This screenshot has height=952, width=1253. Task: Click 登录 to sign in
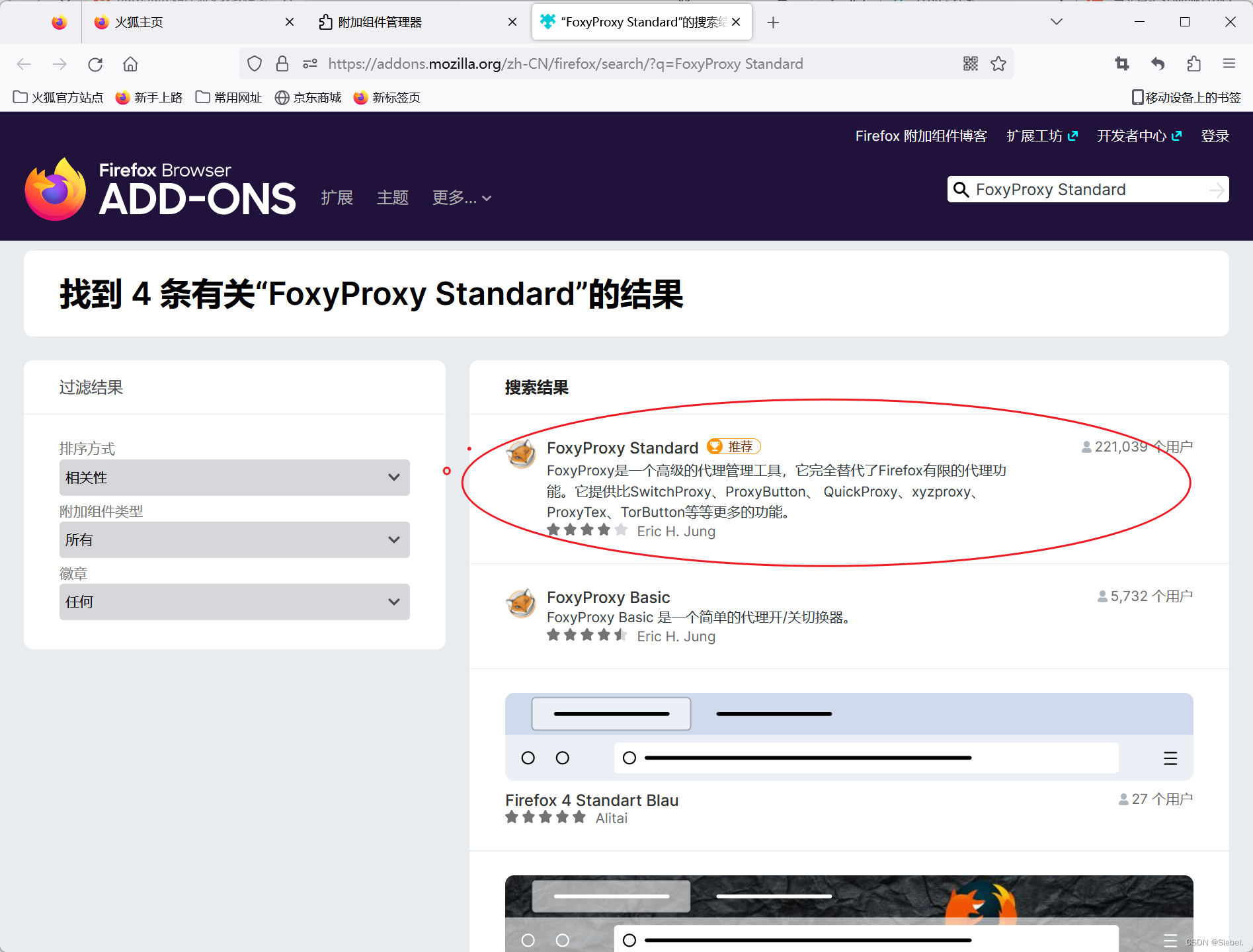(x=1215, y=136)
